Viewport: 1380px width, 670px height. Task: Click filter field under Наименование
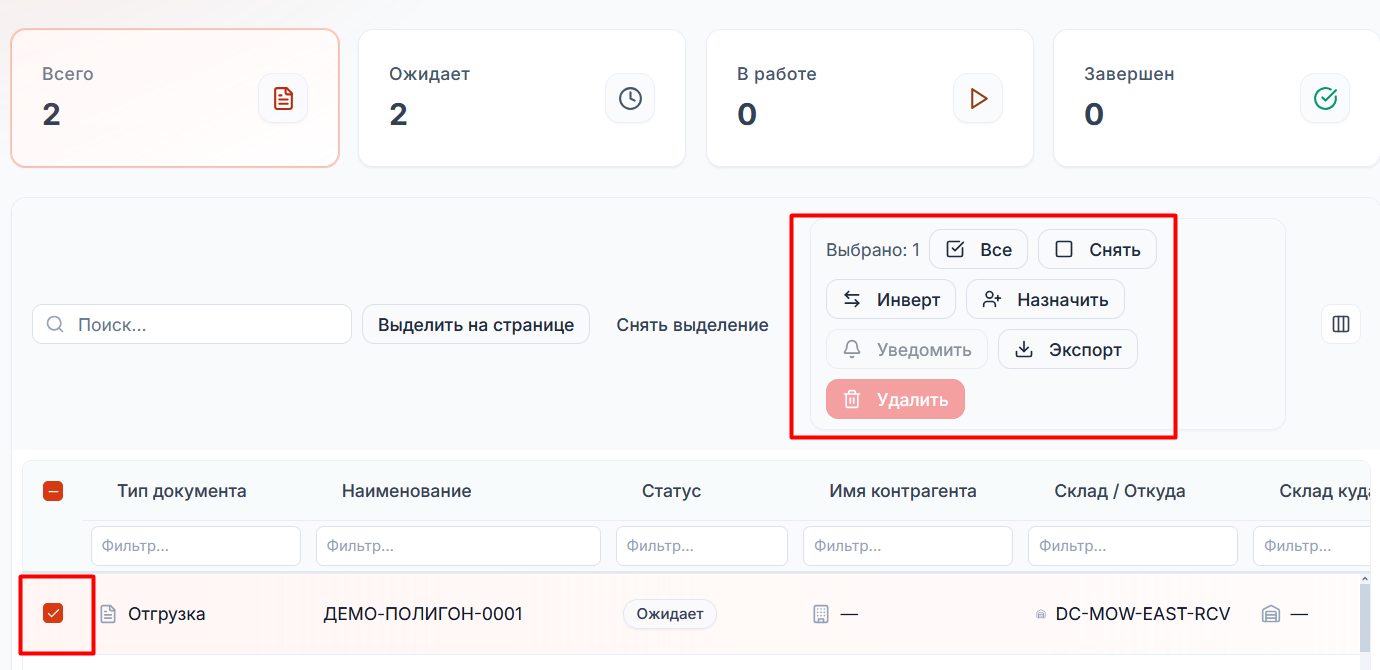(x=458, y=546)
